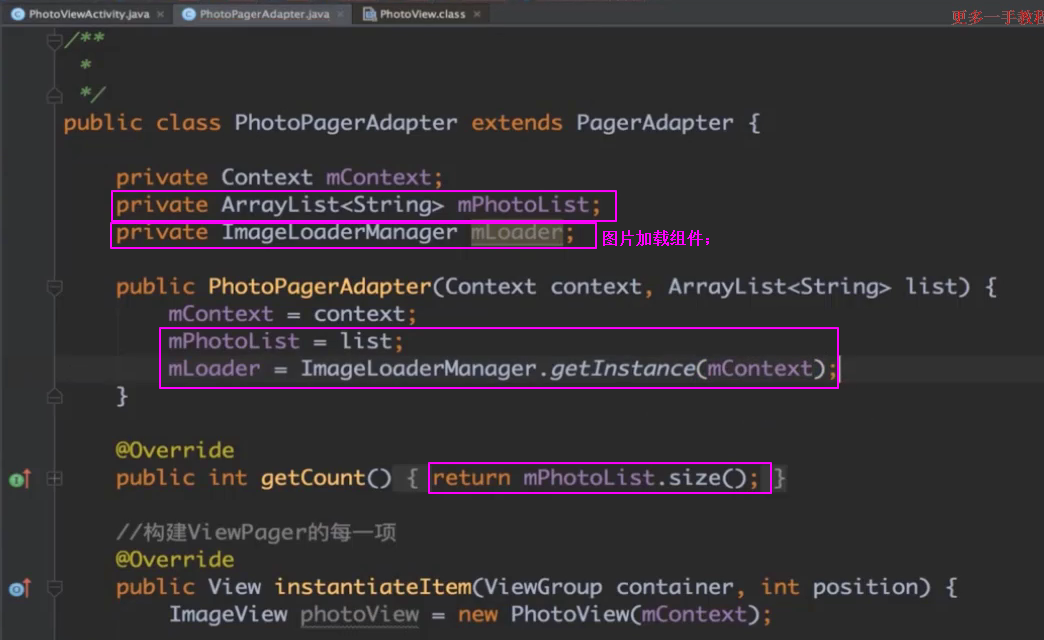Close the PhotoPagerAdapter.java tab
This screenshot has height=640, width=1044.
341,14
